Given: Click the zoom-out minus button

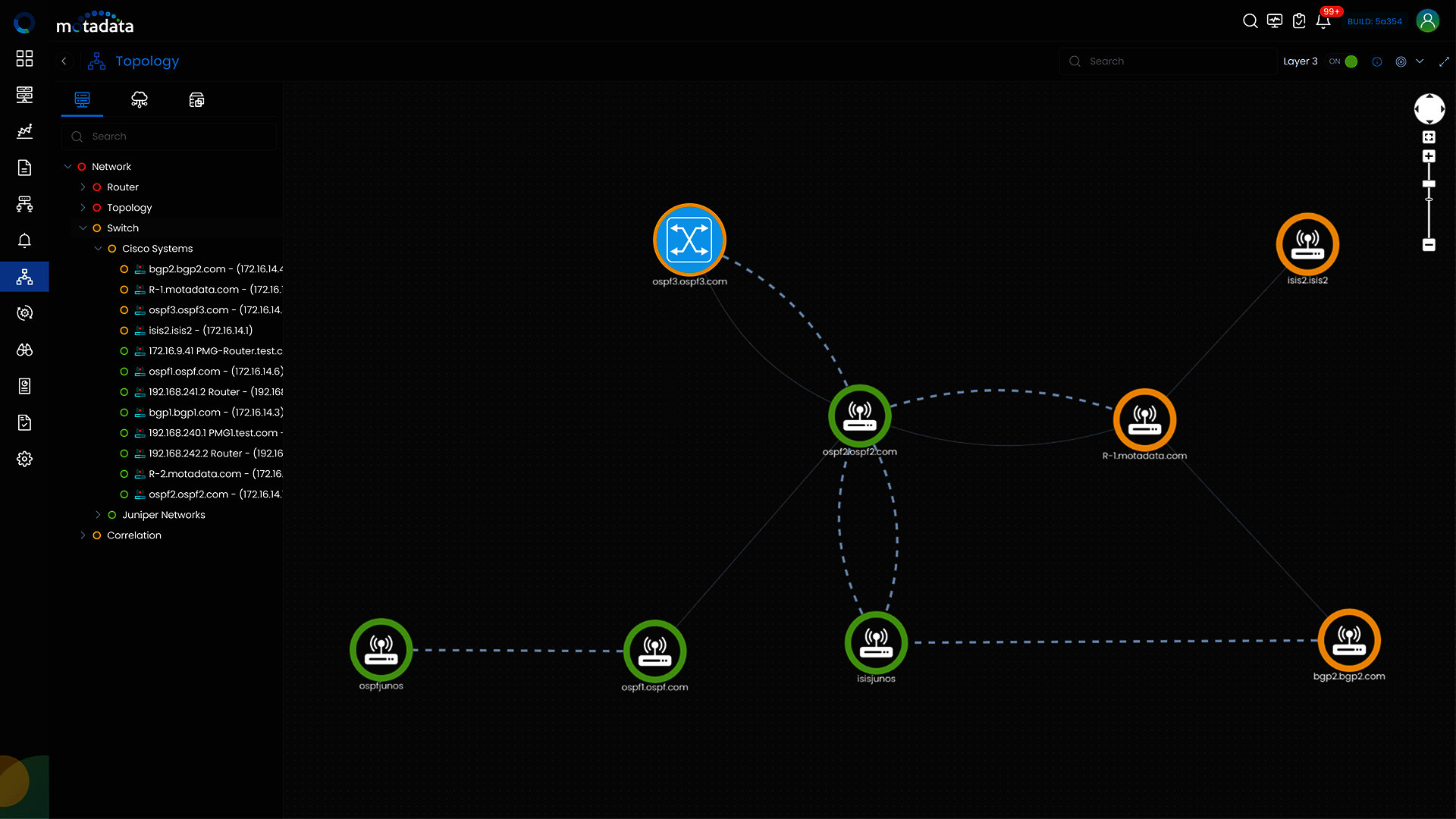Looking at the screenshot, I should (x=1429, y=245).
